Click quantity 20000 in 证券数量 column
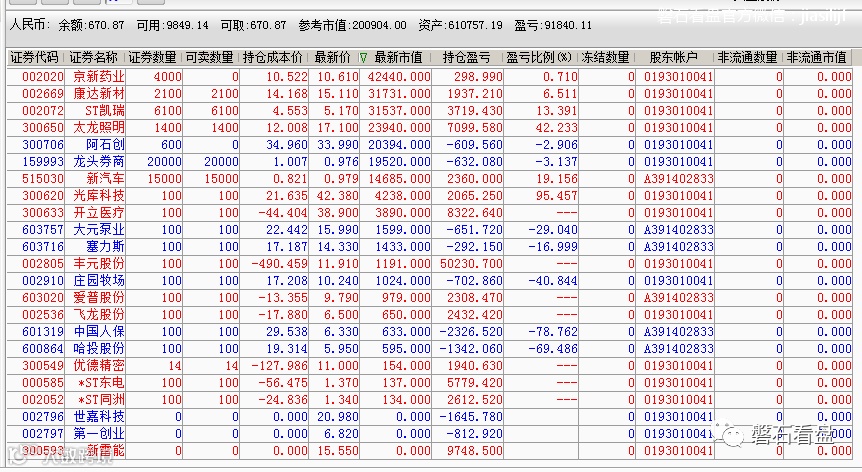Image resolution: width=862 pixels, height=472 pixels. pyautogui.click(x=164, y=162)
